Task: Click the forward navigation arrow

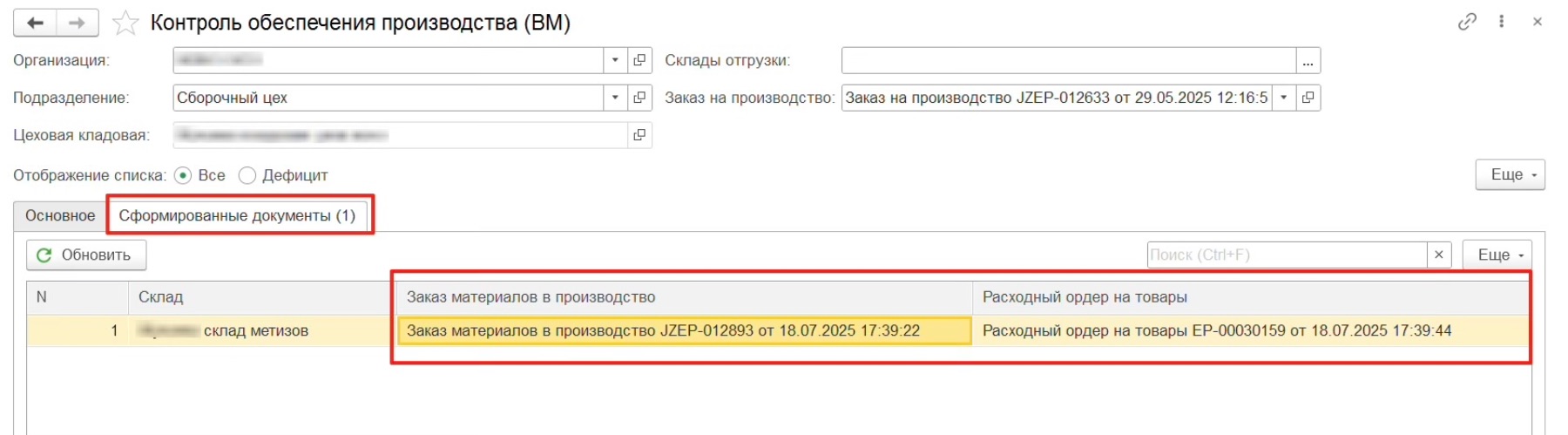Action: [x=77, y=23]
